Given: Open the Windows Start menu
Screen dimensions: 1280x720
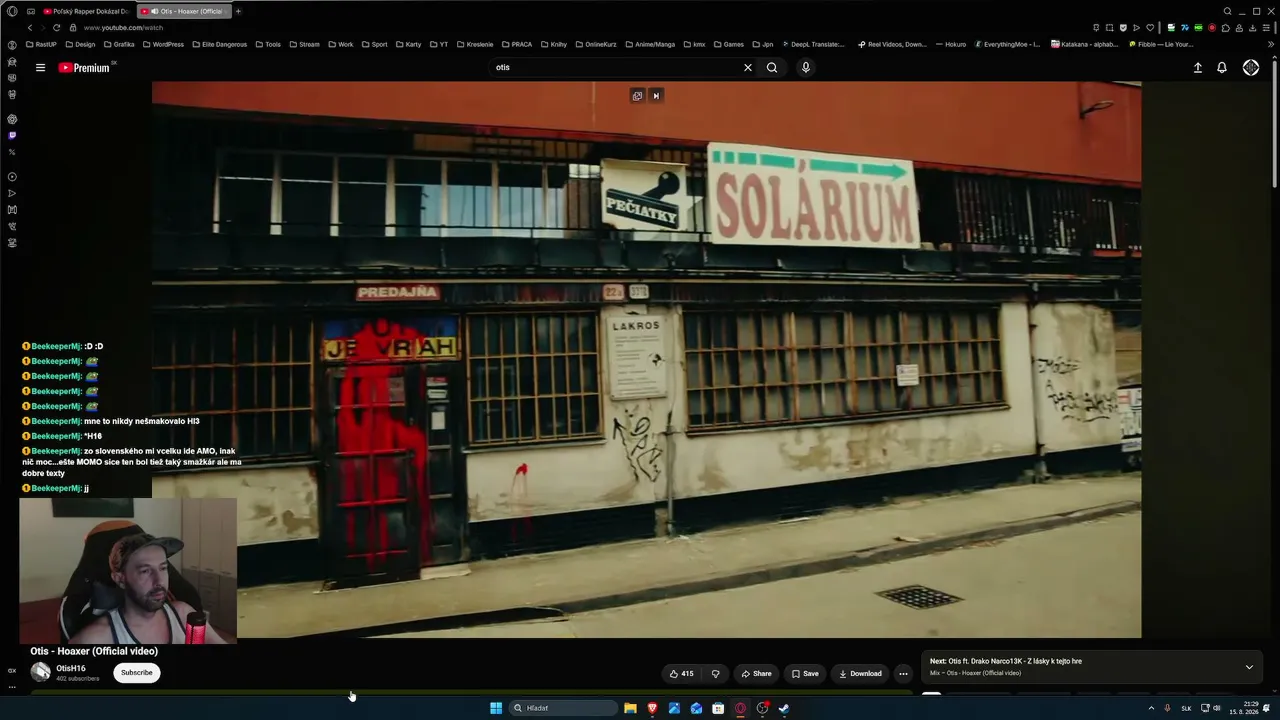Looking at the screenshot, I should point(496,708).
